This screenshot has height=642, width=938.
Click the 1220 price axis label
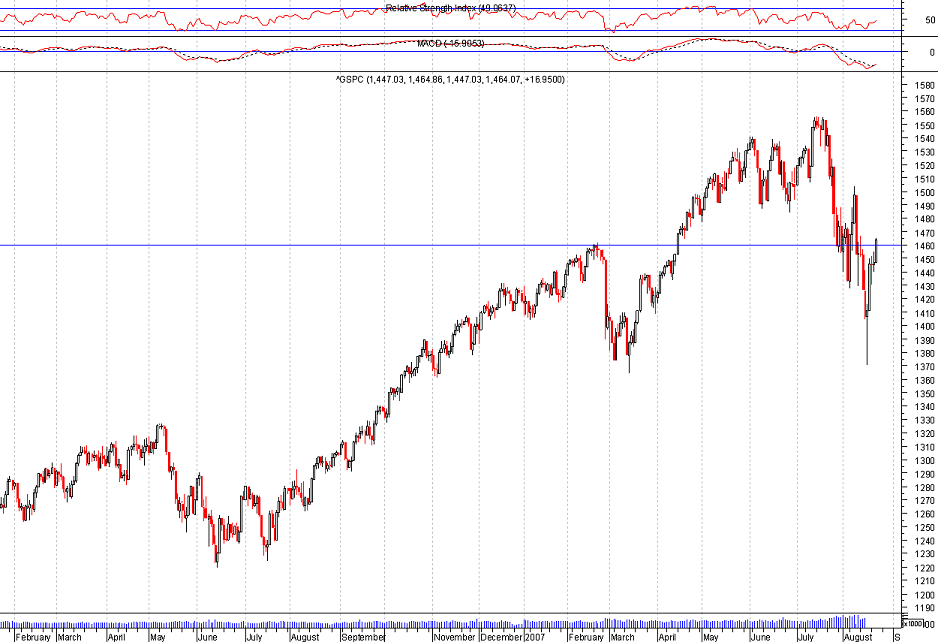pos(925,568)
